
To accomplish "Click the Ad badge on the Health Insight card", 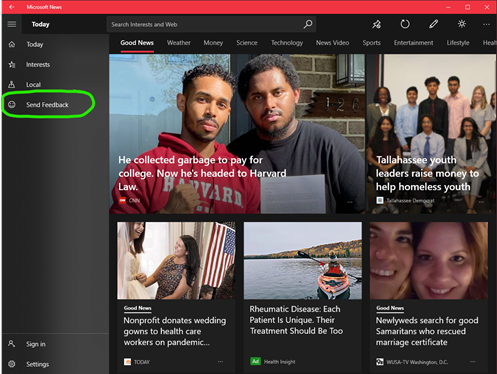I will point(255,361).
